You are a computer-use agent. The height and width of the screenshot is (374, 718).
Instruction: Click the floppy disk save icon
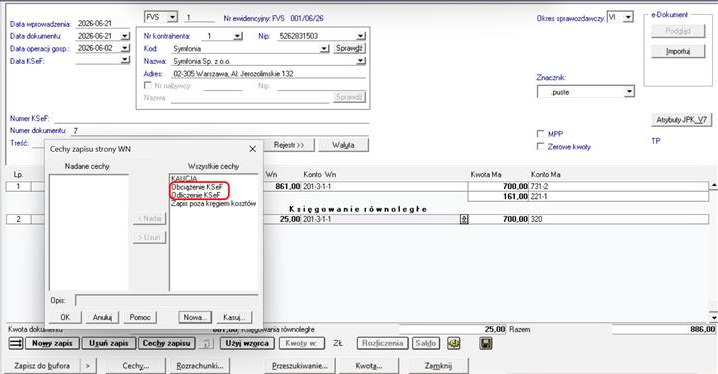point(486,343)
